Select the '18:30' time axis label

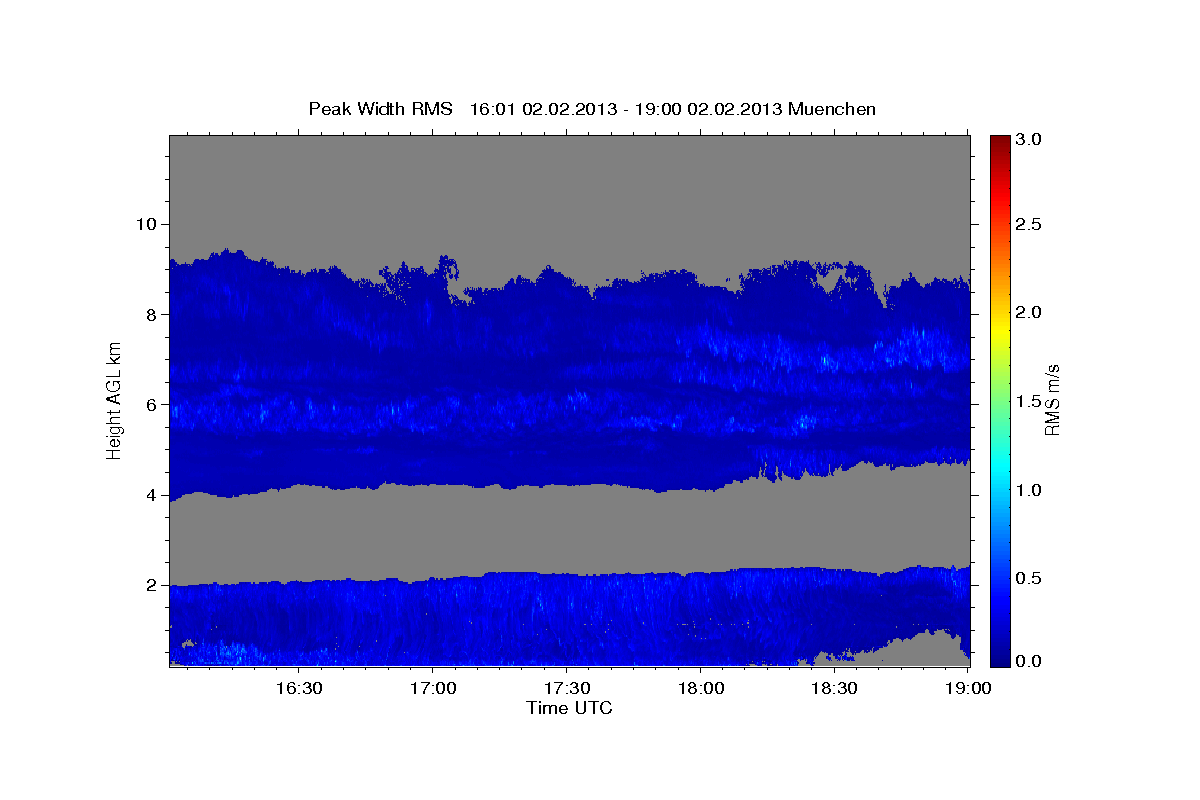tap(835, 688)
